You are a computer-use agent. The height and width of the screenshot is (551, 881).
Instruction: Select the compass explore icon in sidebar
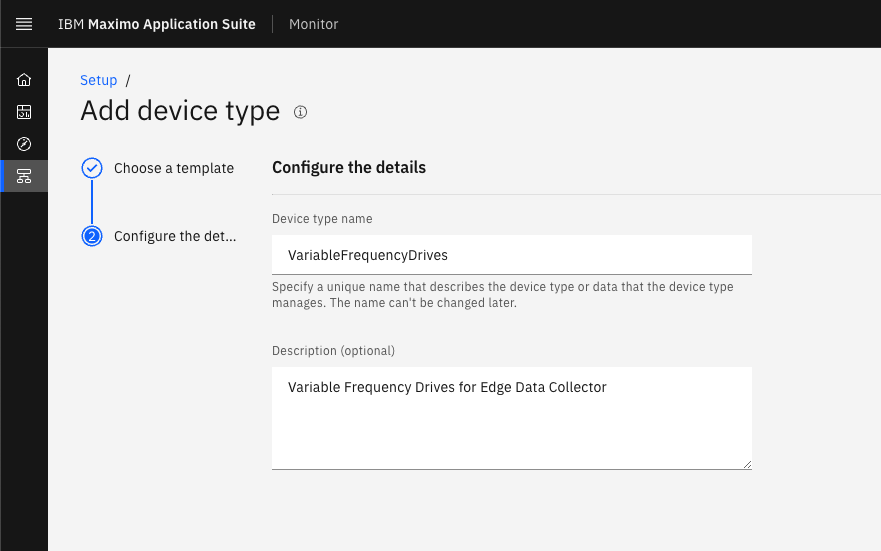24,144
